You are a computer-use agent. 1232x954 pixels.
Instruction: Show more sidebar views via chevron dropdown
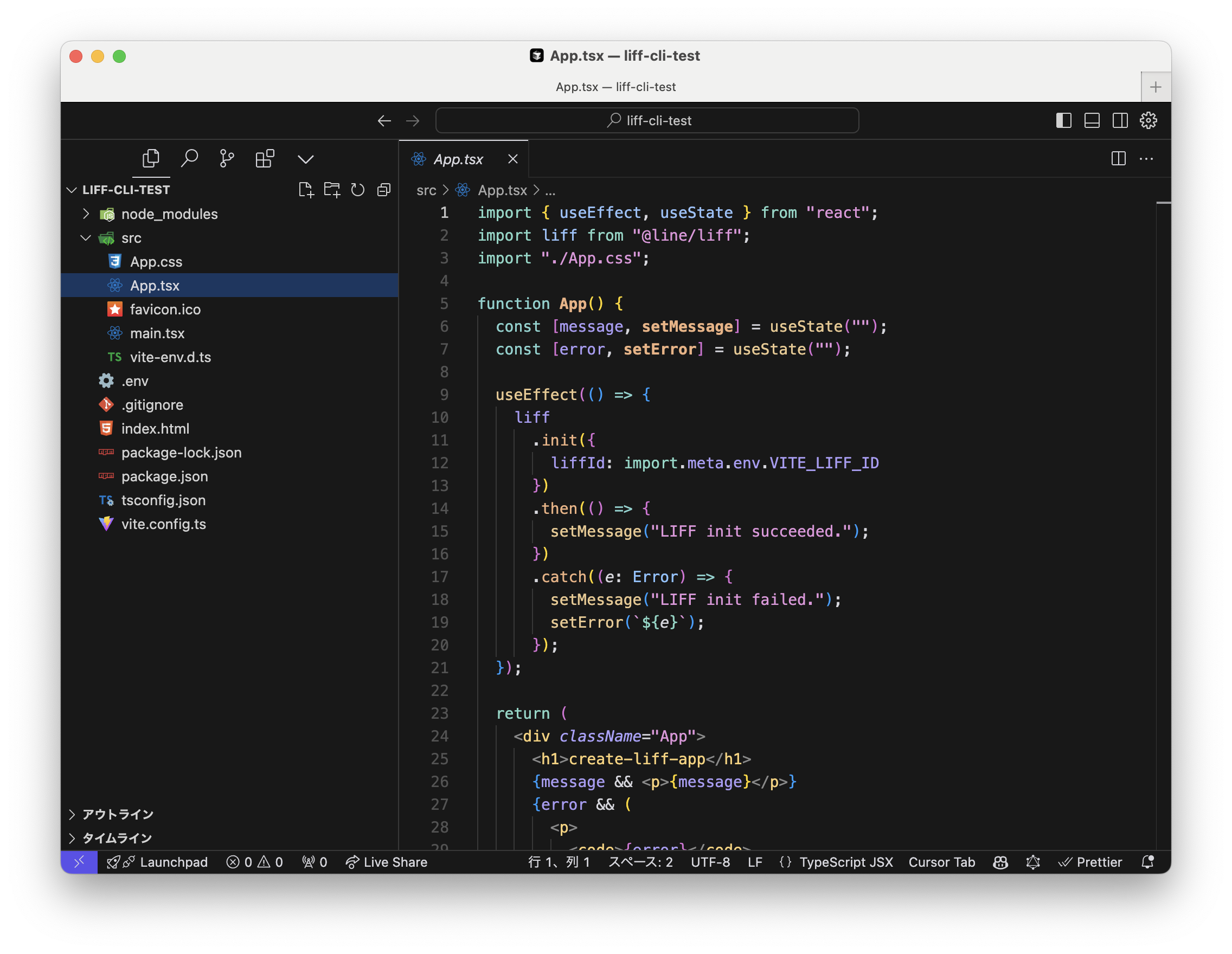coord(305,159)
